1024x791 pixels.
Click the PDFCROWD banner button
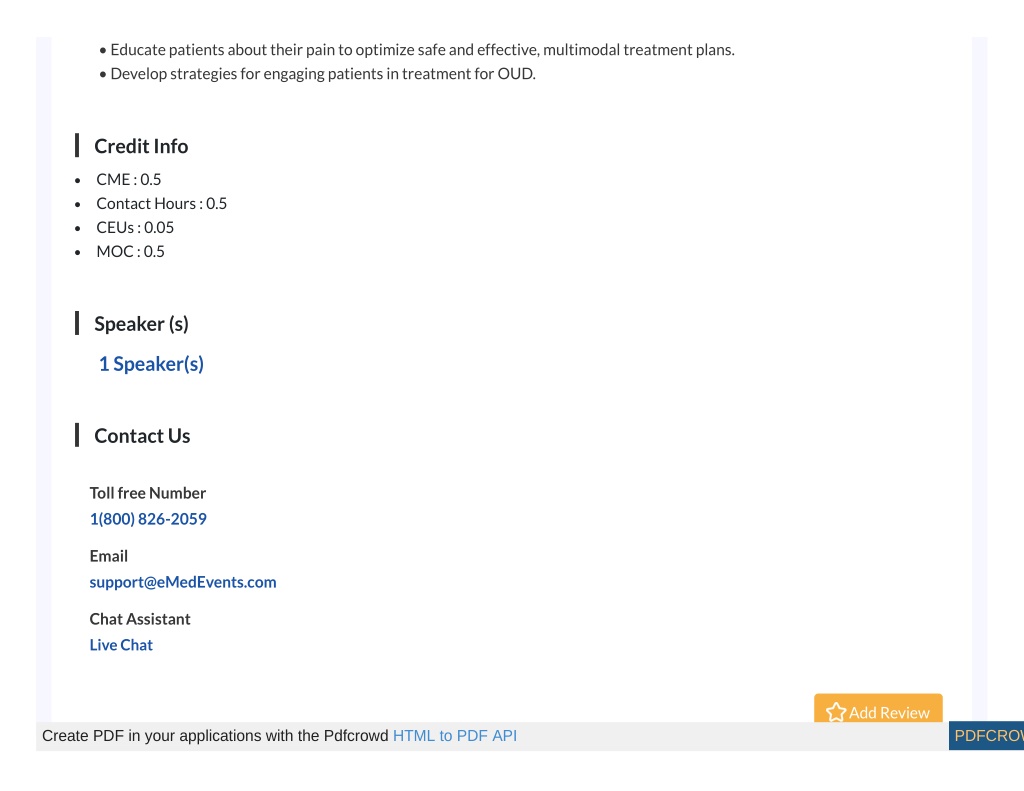(986, 735)
